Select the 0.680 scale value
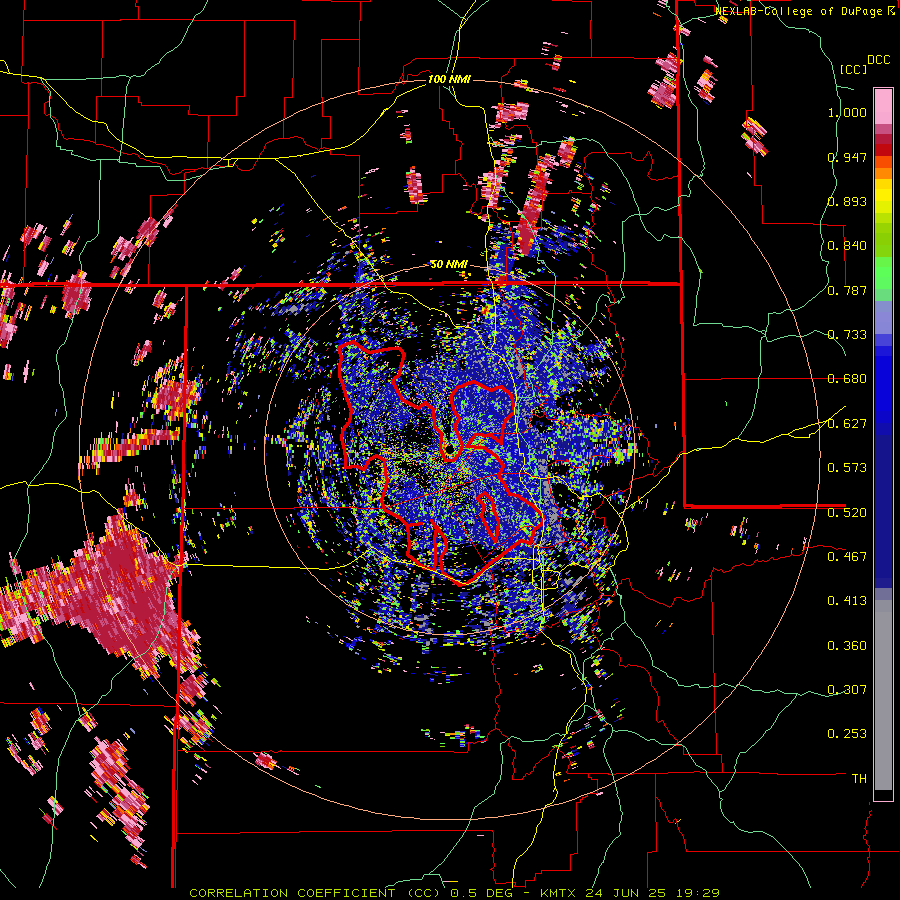The image size is (900, 900). point(847,379)
